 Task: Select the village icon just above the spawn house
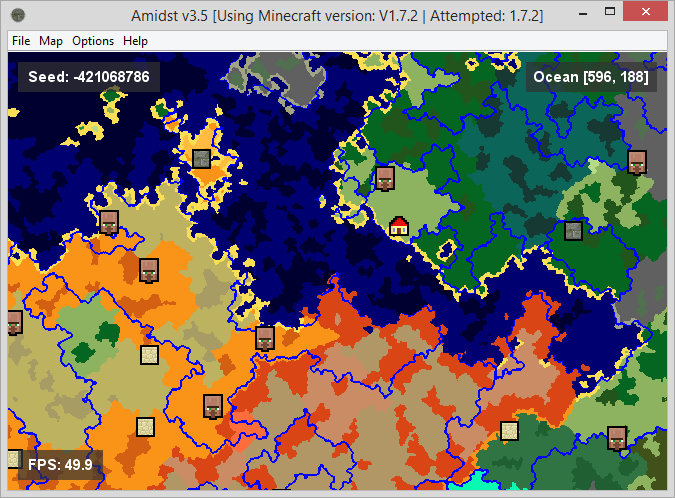[385, 178]
